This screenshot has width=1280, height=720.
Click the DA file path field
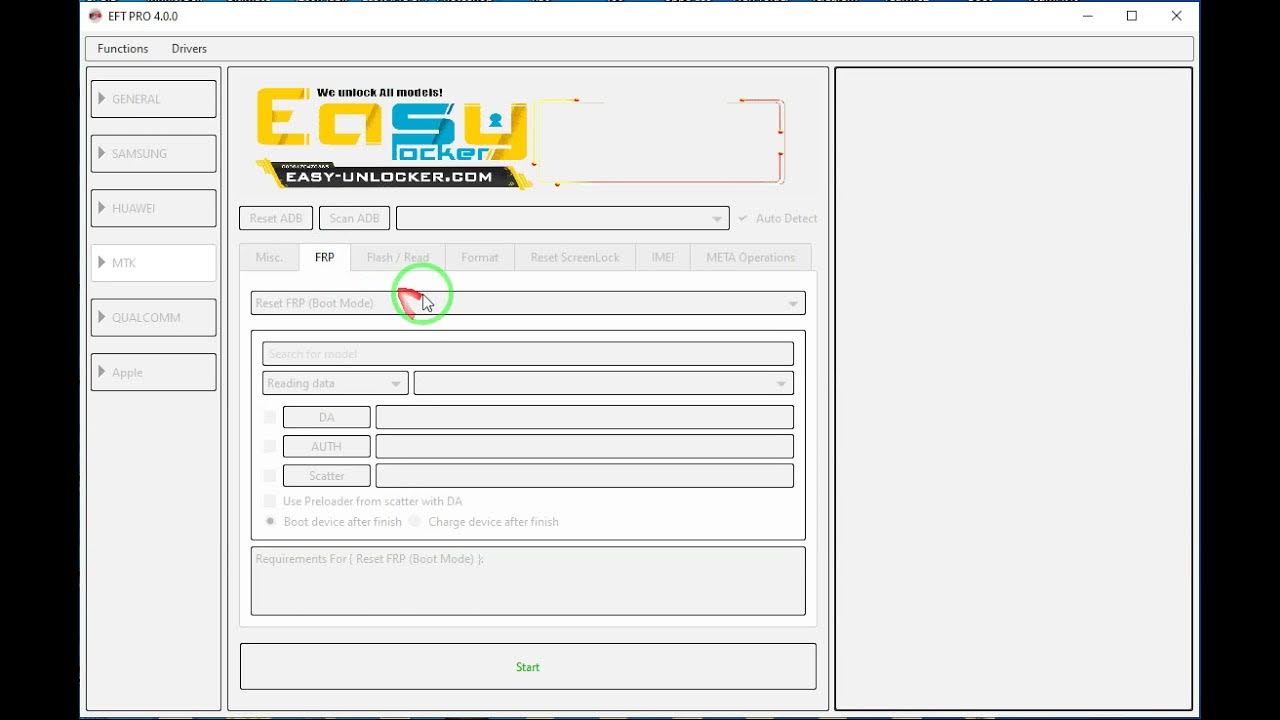(585, 417)
